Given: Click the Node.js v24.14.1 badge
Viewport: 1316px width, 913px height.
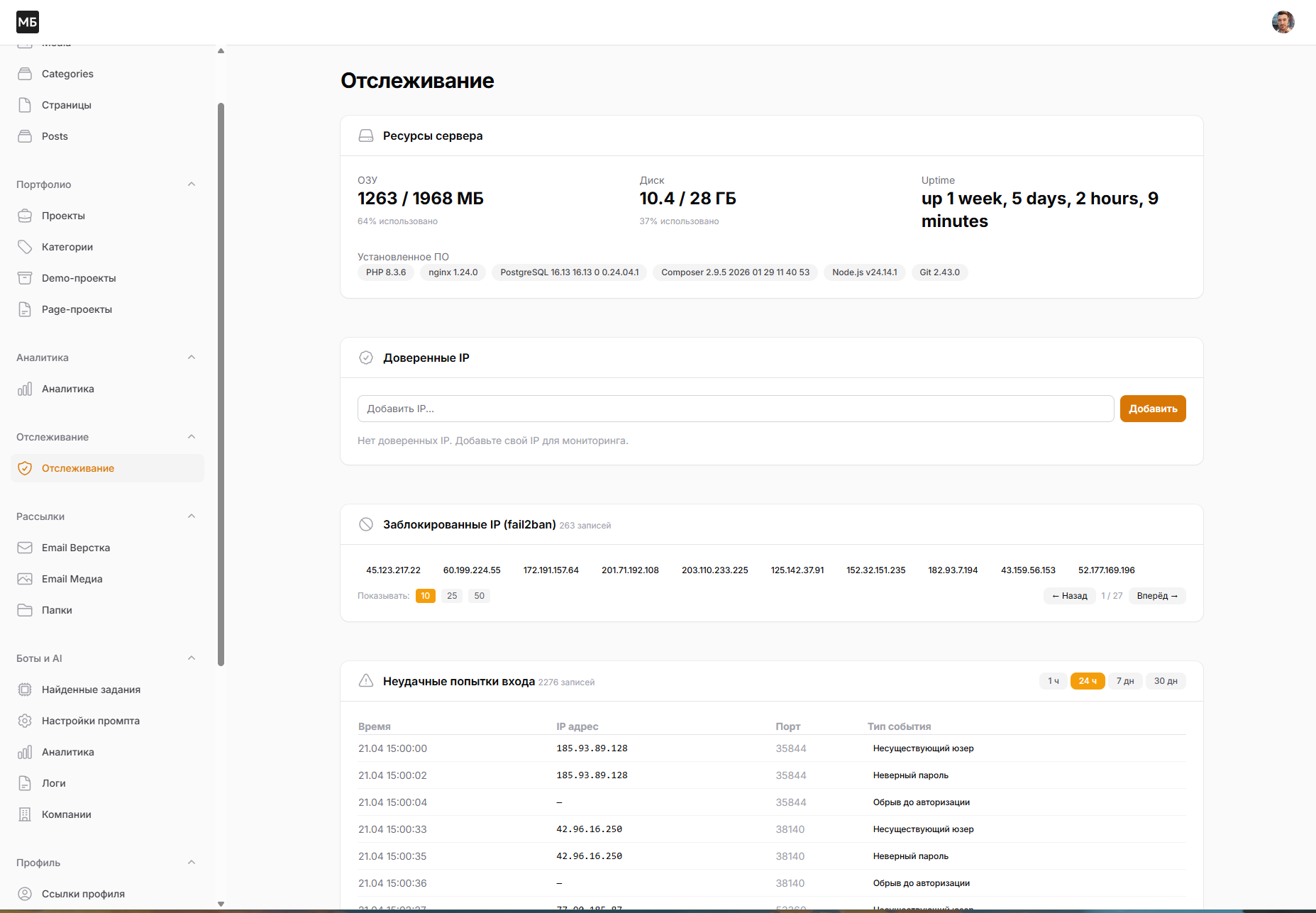Looking at the screenshot, I should click(864, 272).
